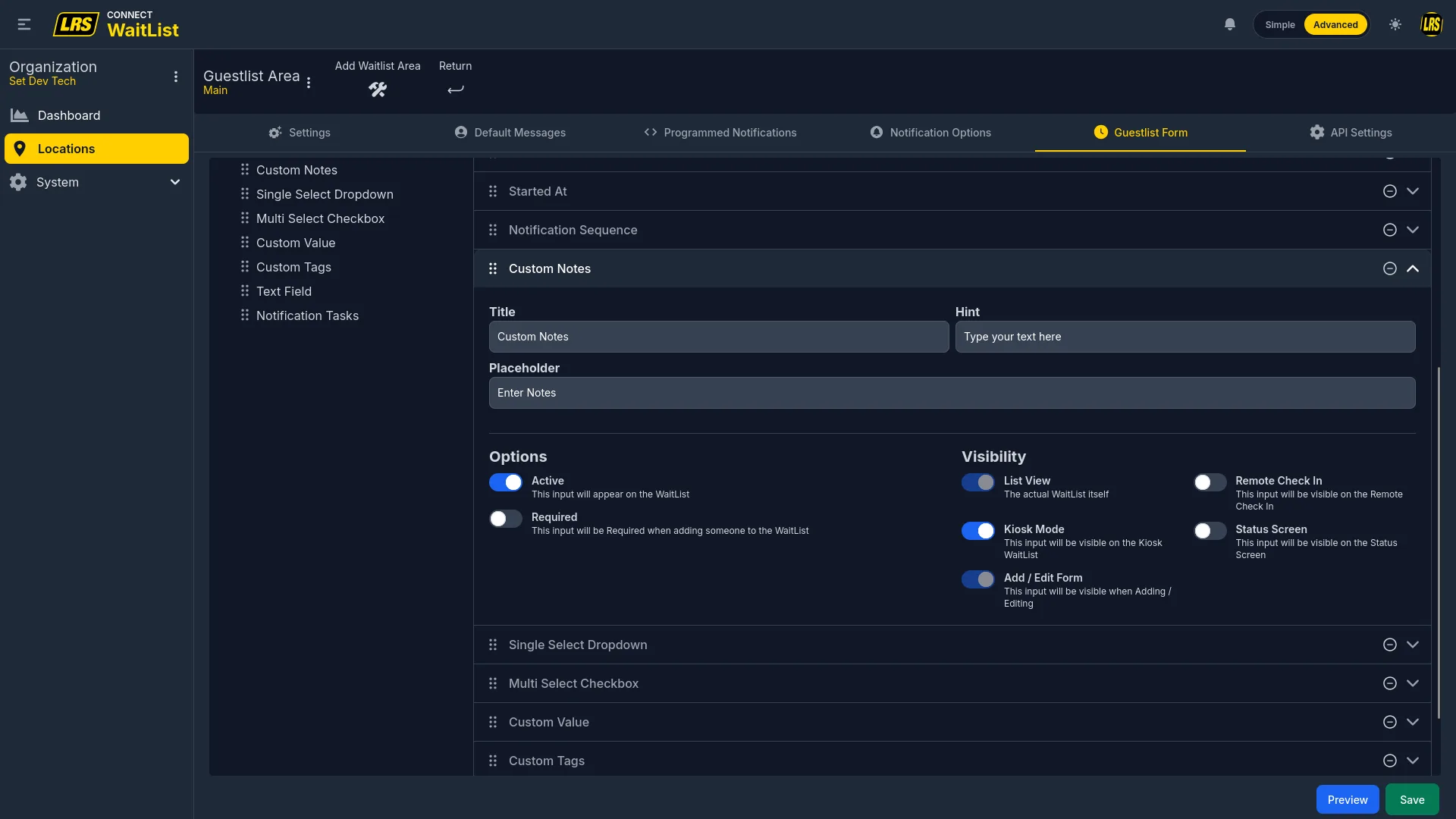Toggle Add / Edit Form visibility
Image resolution: width=1456 pixels, height=819 pixels.
pyautogui.click(x=978, y=579)
